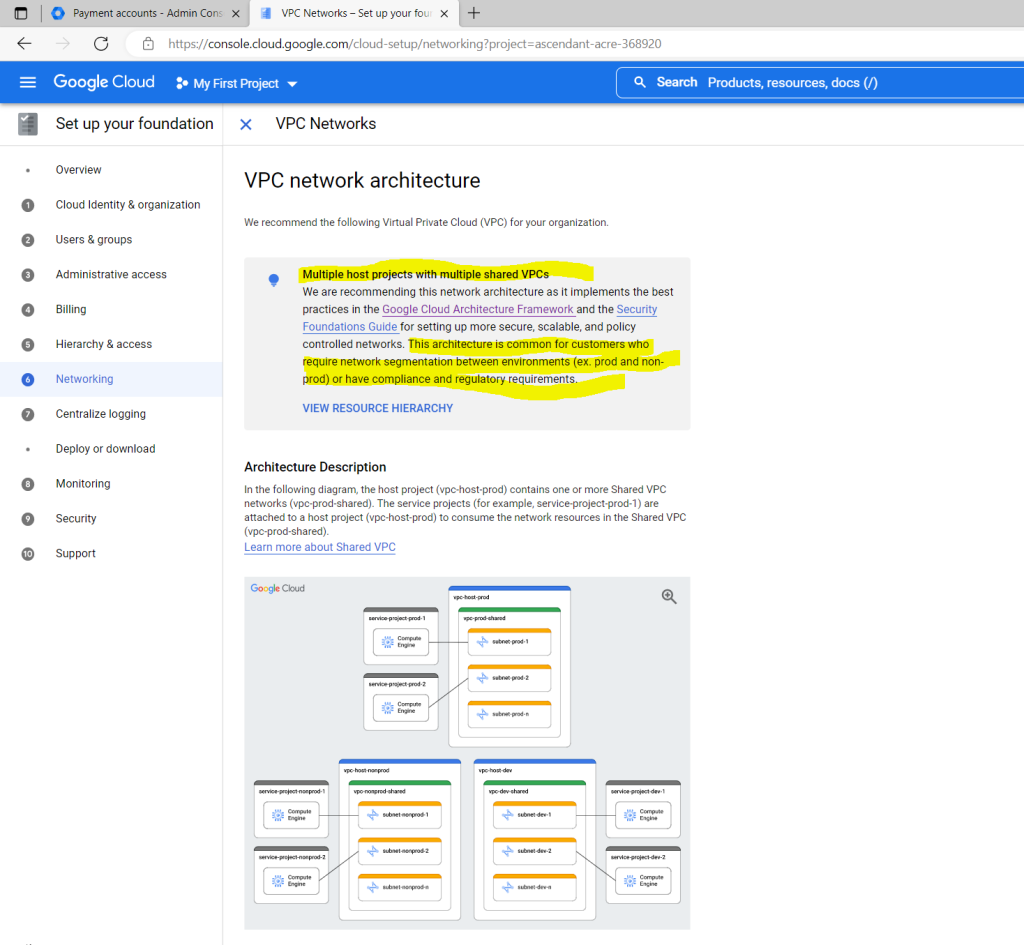Close the Payment accounts tab
The image size is (1024, 945).
pos(236,13)
